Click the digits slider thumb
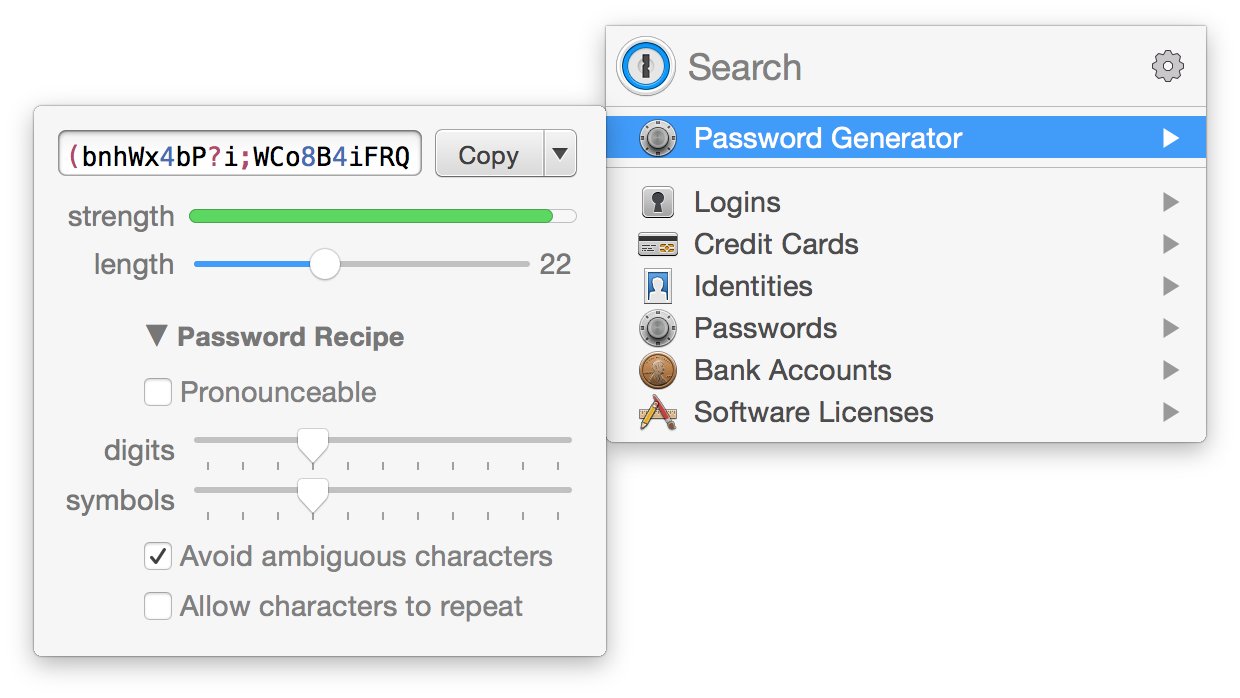 coord(313,444)
